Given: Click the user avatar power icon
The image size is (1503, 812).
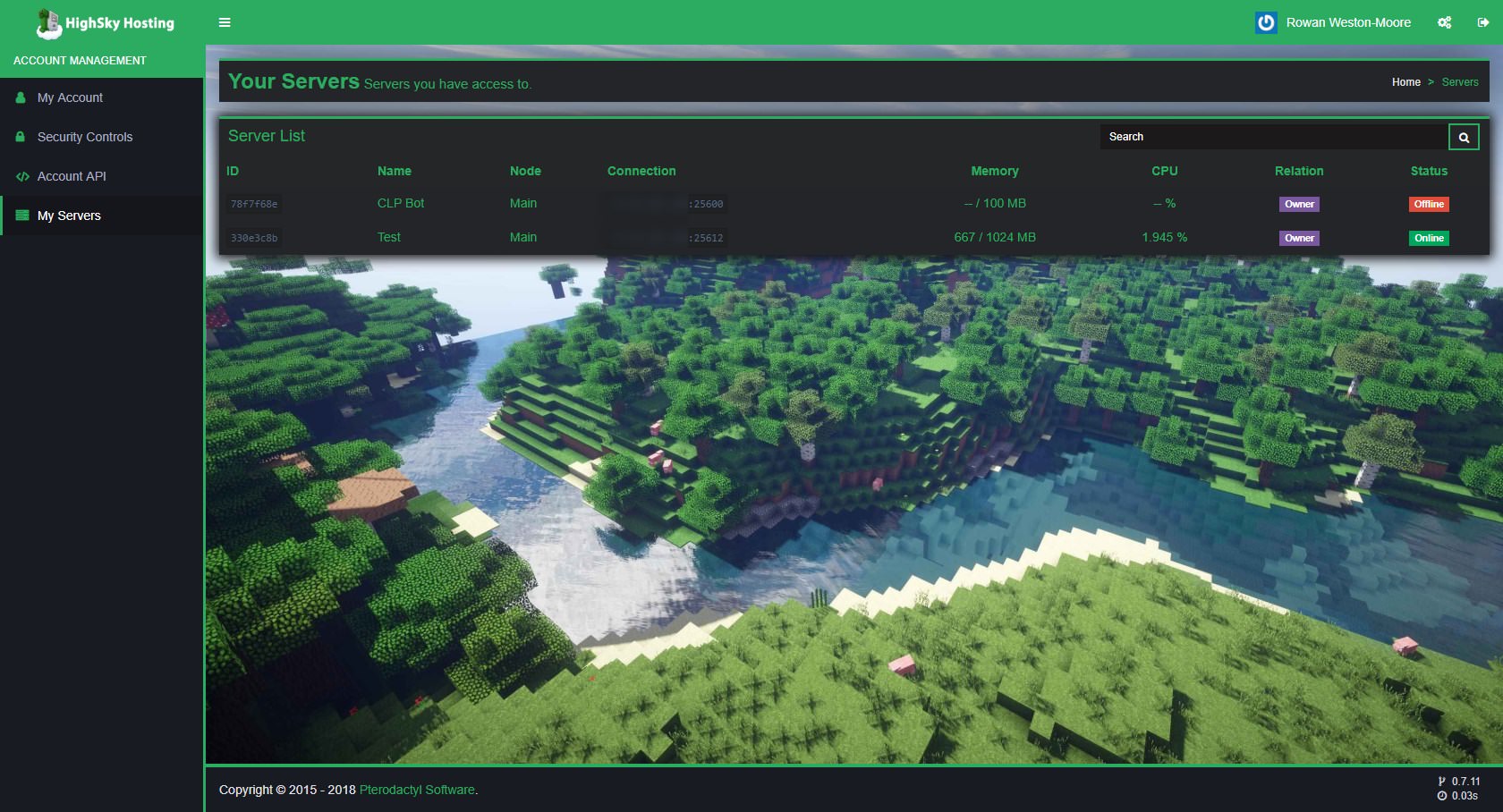Looking at the screenshot, I should (1266, 22).
